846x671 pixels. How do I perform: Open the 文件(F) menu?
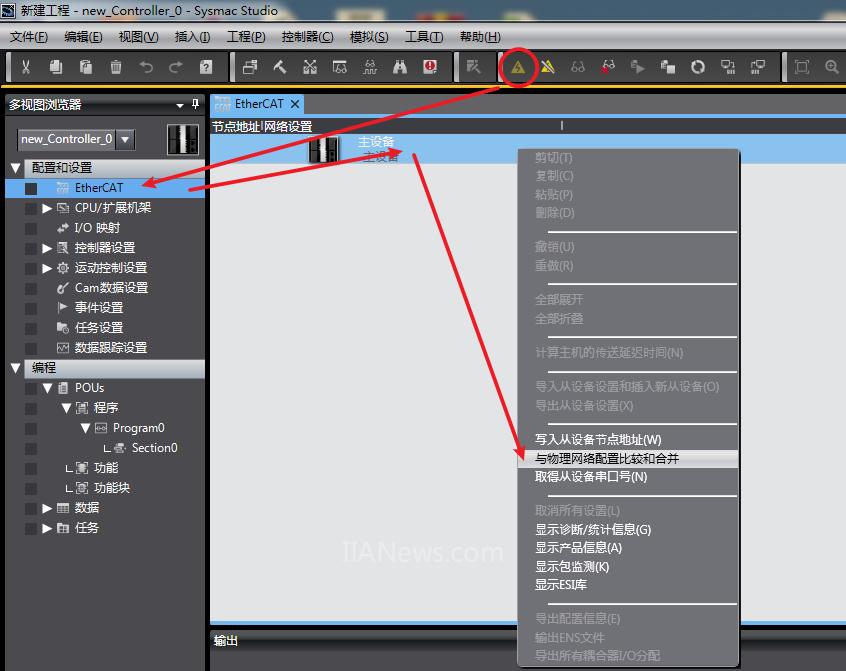click(29, 37)
